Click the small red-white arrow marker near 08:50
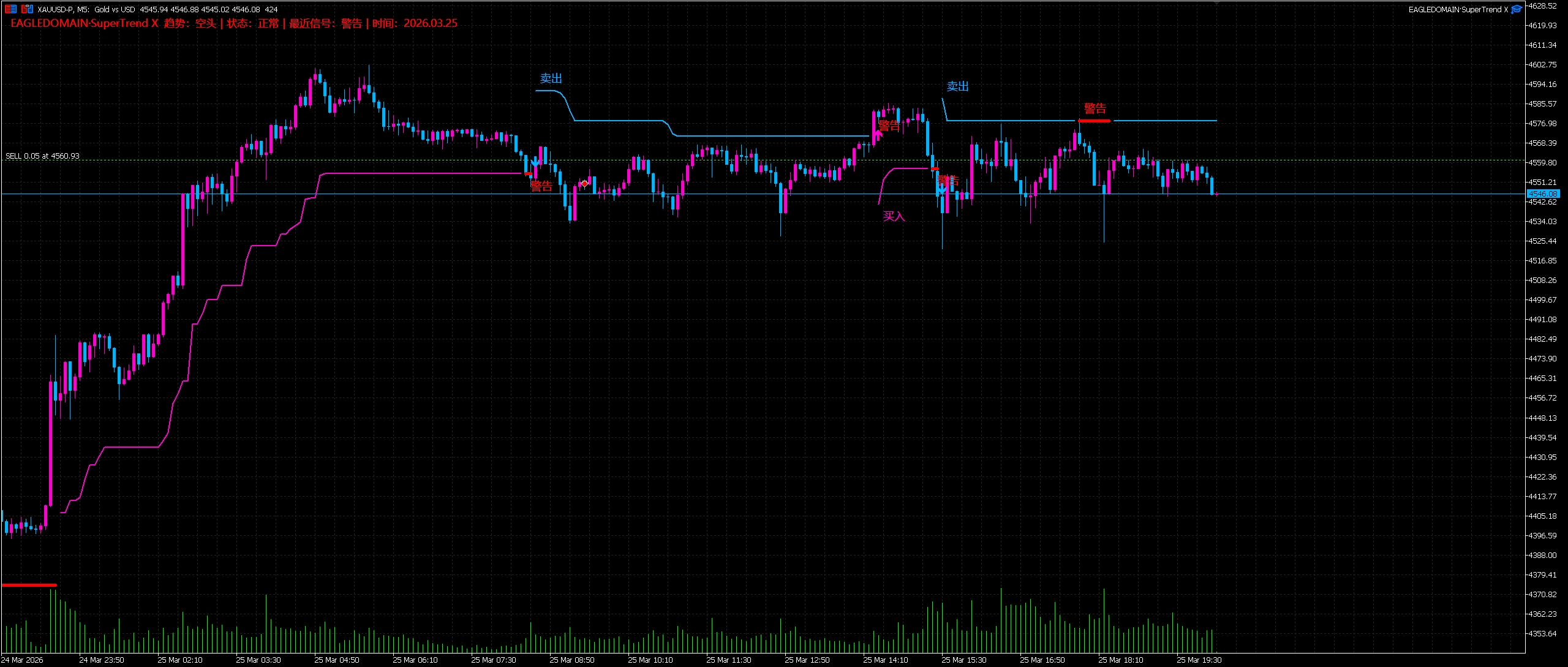 coord(585,183)
